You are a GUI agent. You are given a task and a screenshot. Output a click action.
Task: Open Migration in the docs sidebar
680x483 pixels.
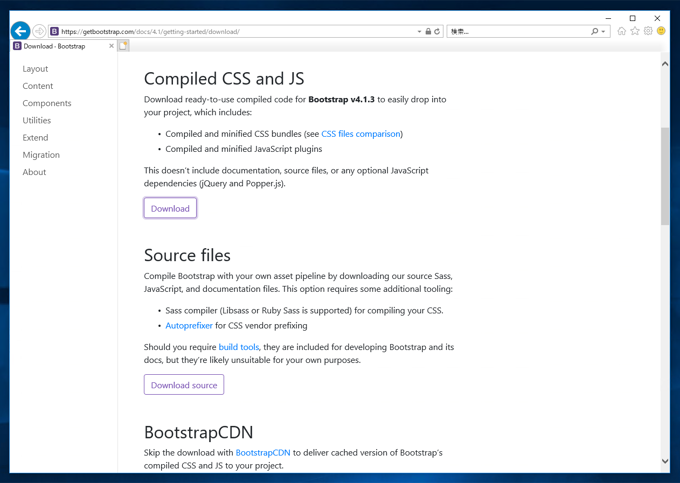(41, 155)
